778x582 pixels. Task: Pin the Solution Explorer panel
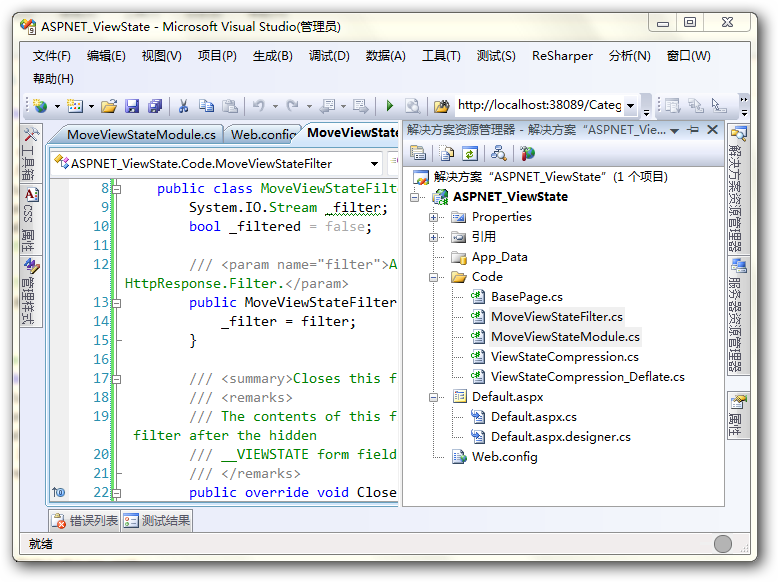point(693,130)
